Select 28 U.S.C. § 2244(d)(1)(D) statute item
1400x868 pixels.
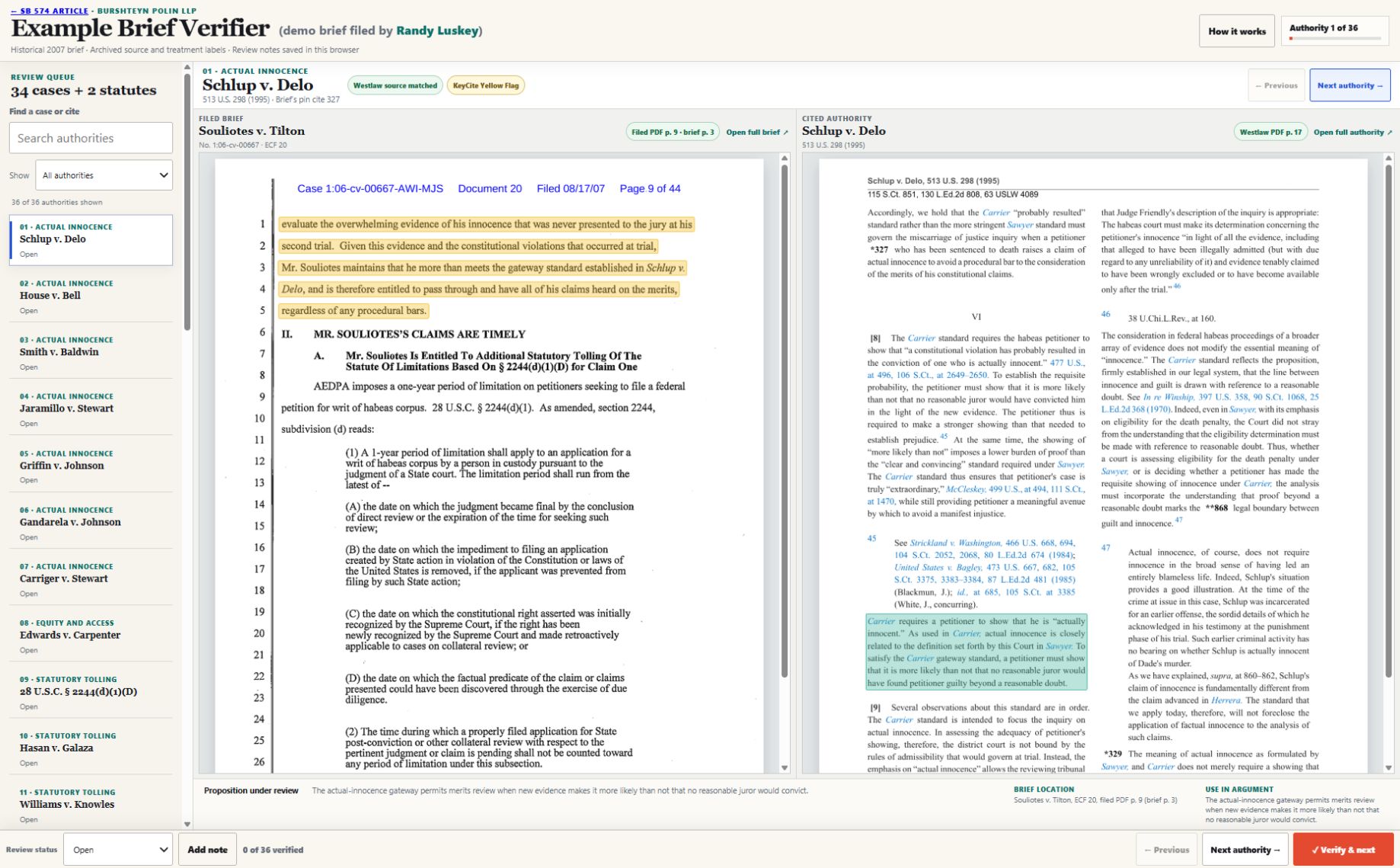(x=91, y=692)
